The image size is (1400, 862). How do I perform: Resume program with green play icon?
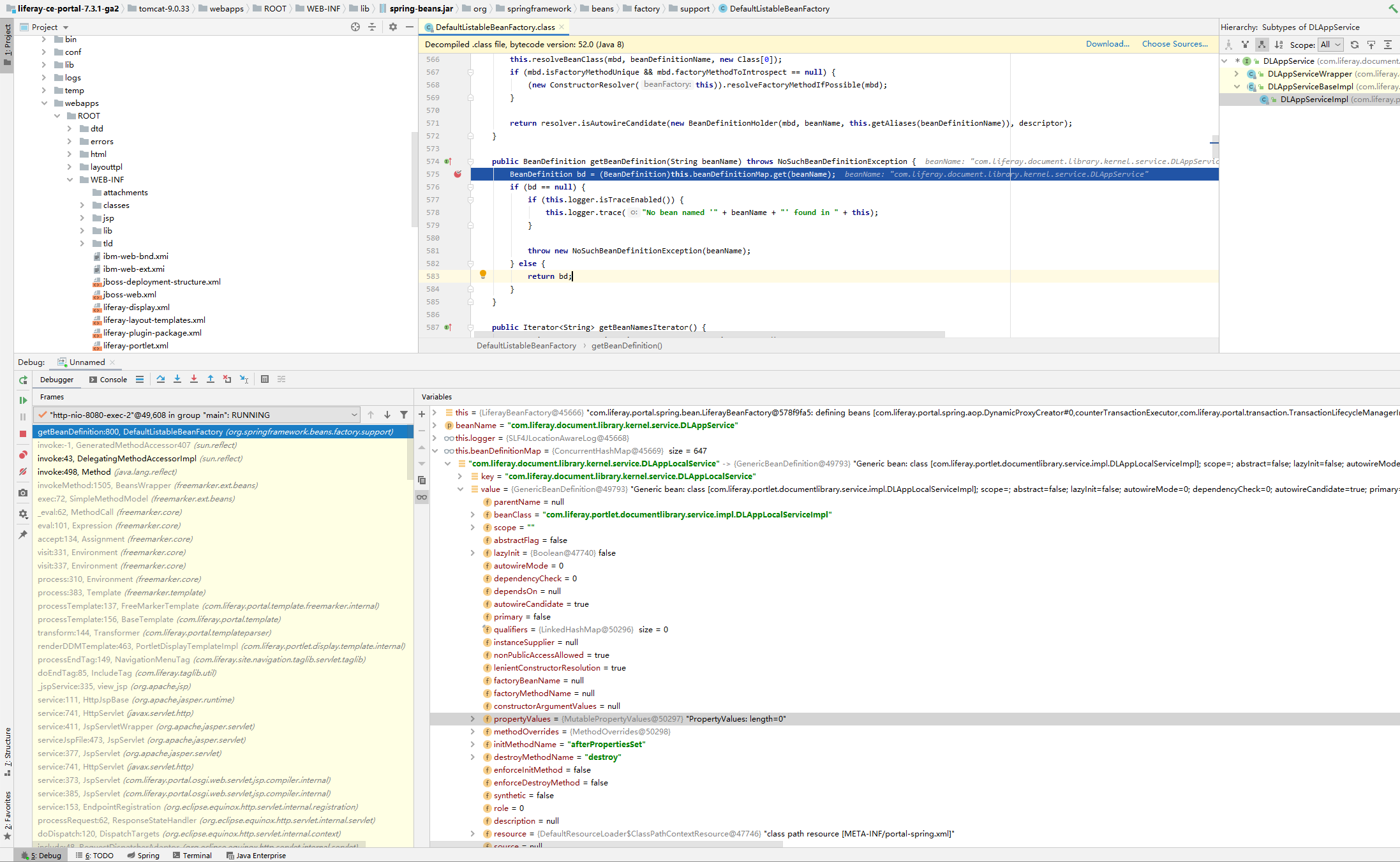coord(23,400)
